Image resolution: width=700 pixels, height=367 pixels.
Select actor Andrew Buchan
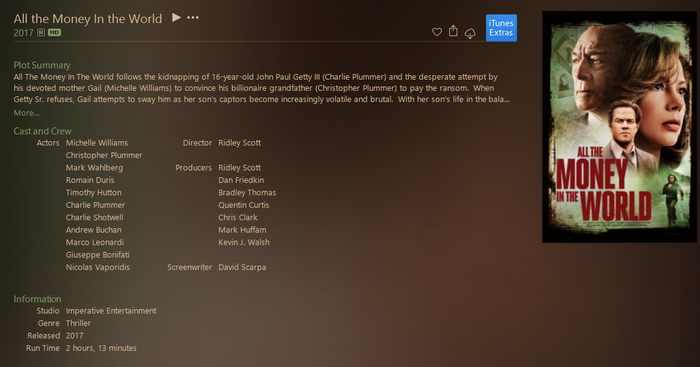[x=93, y=230]
